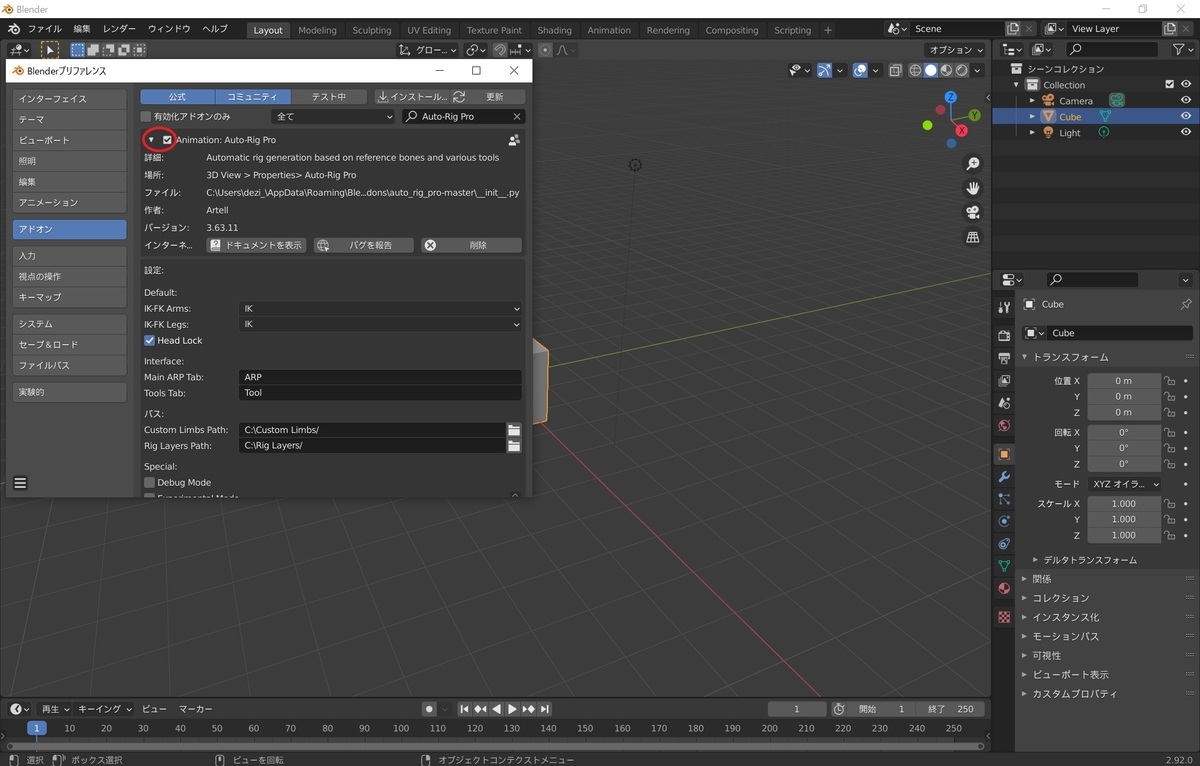Image resolution: width=1200 pixels, height=766 pixels.
Task: Toggle X-ray mode icon
Action: click(895, 70)
